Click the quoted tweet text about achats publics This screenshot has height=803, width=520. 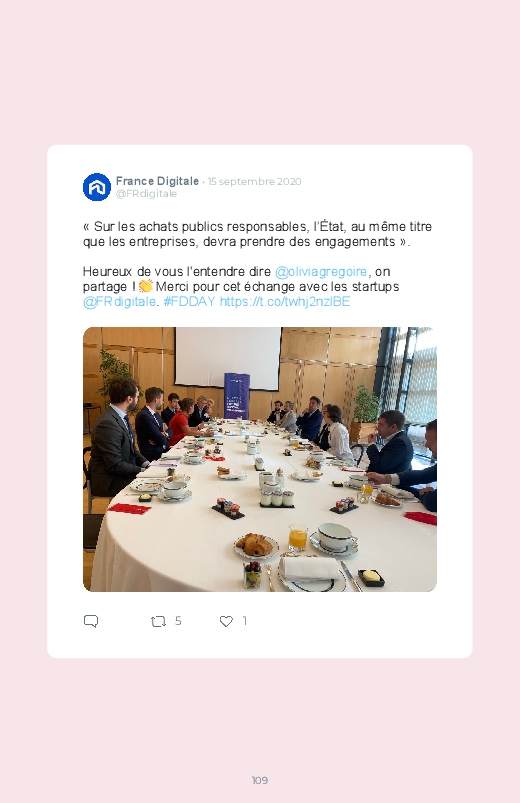click(x=257, y=234)
